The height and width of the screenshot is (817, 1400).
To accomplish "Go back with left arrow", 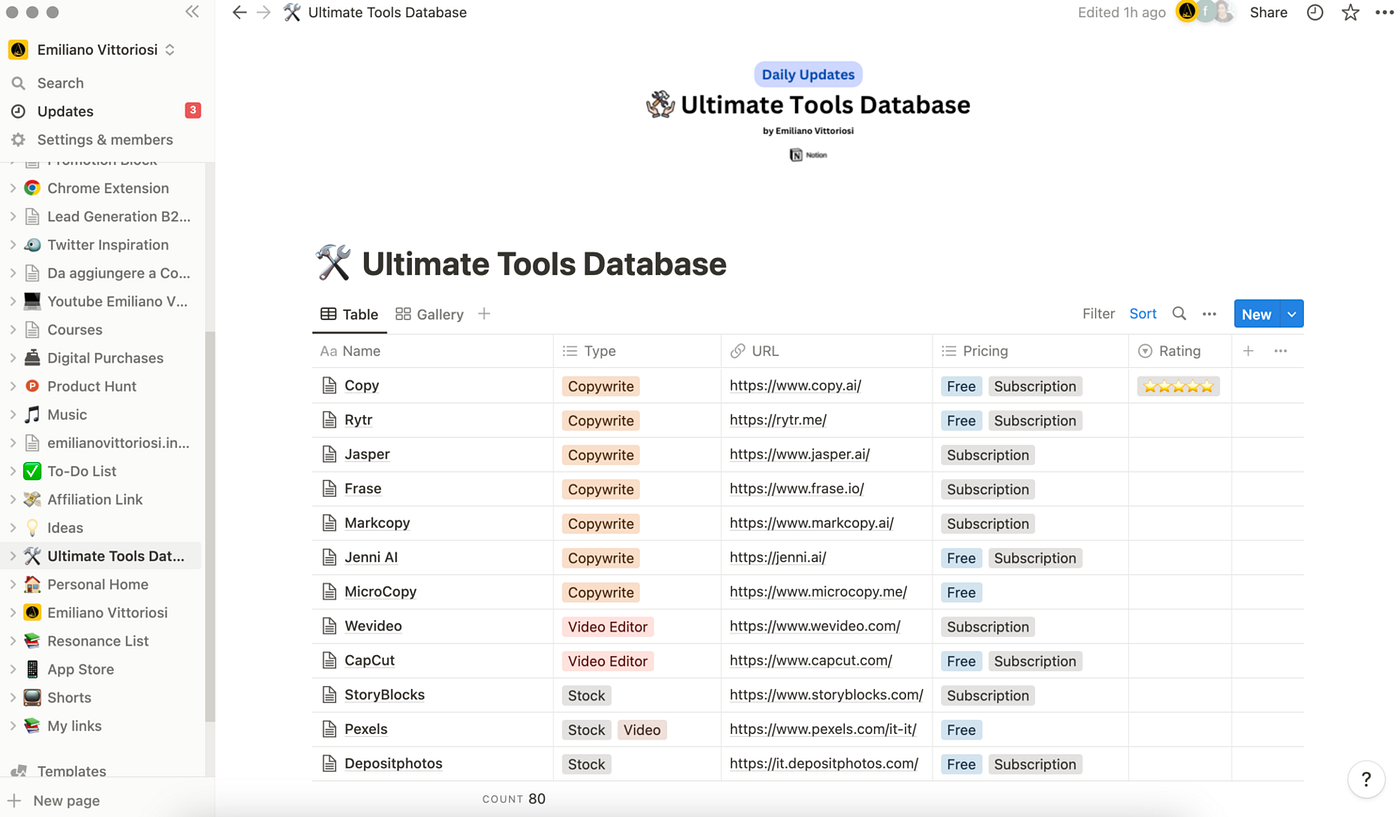I will (x=239, y=12).
